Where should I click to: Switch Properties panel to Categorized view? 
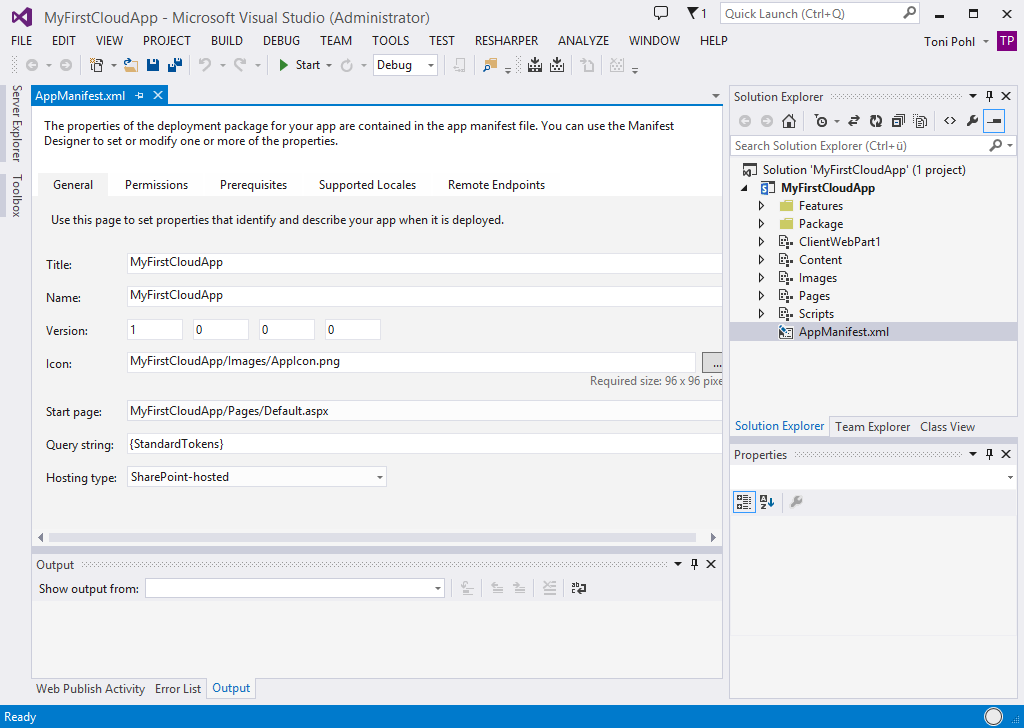tap(743, 502)
